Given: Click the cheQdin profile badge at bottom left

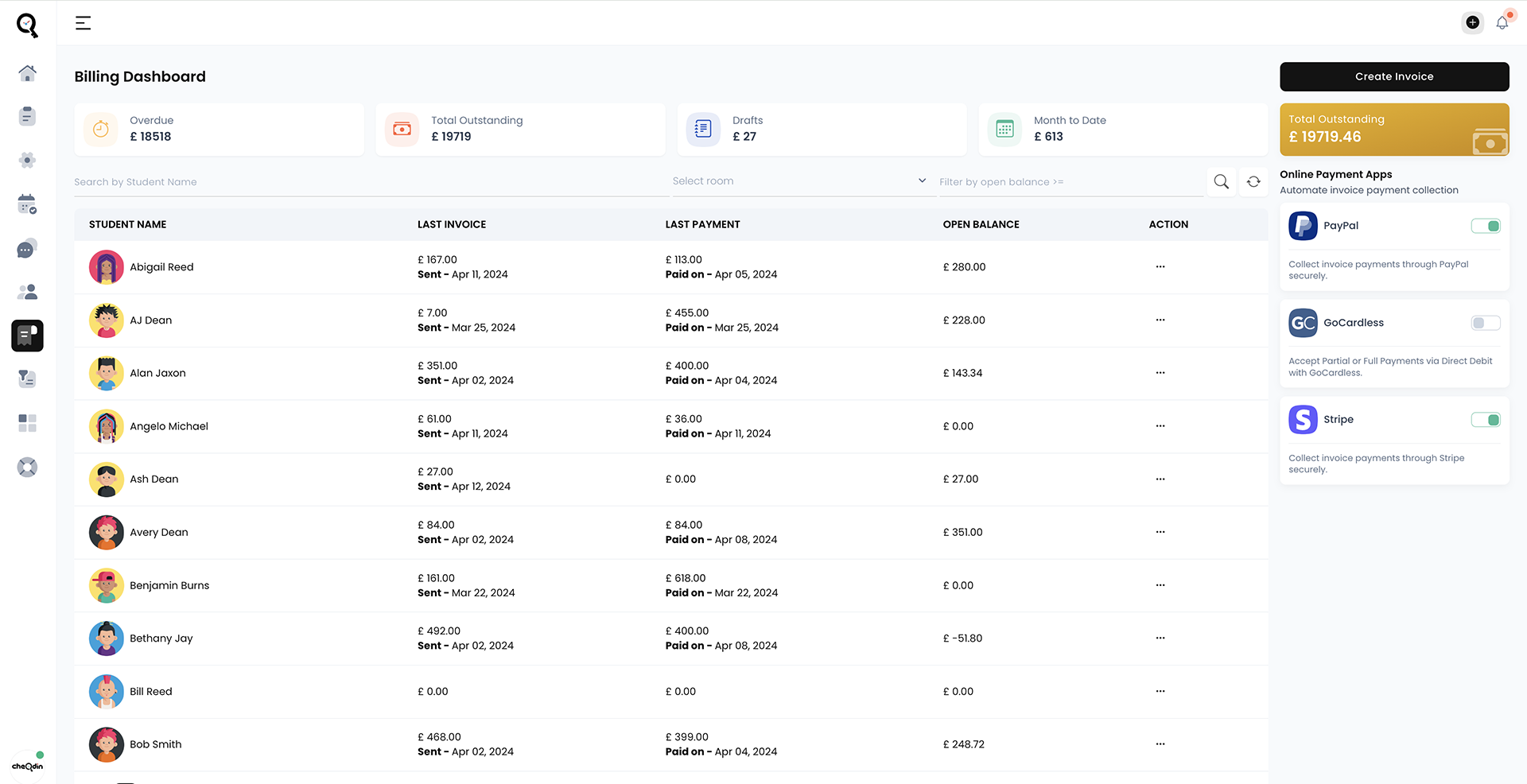Looking at the screenshot, I should (28, 765).
